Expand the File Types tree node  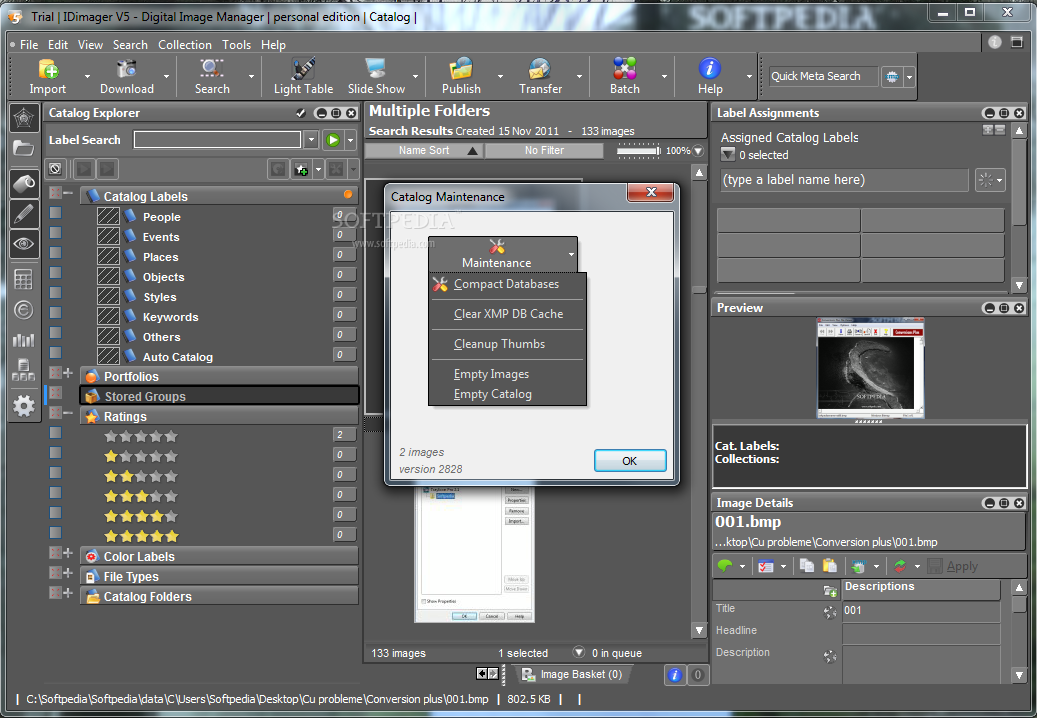tap(68, 573)
